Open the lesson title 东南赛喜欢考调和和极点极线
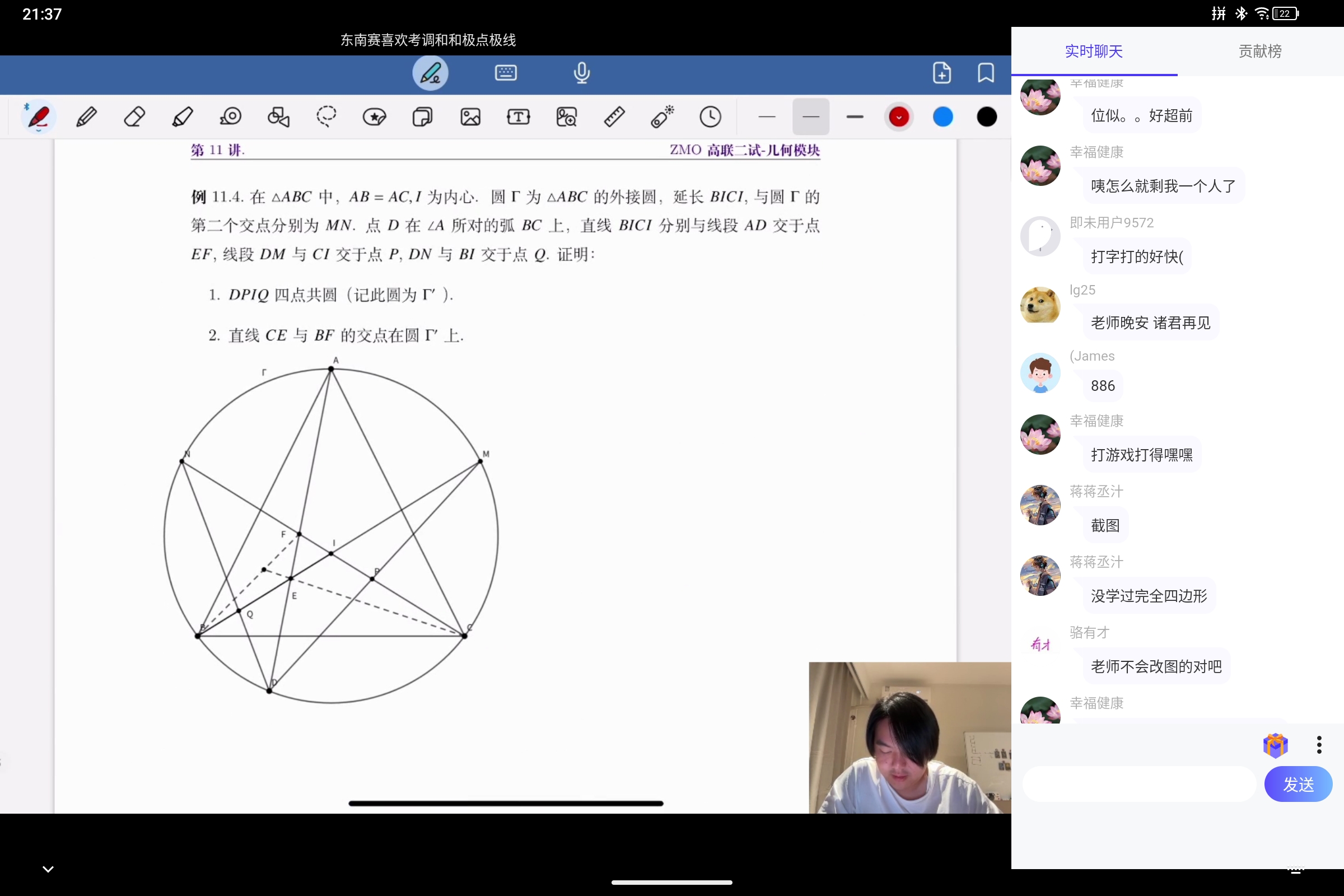Viewport: 1344px width, 896px height. tap(428, 40)
